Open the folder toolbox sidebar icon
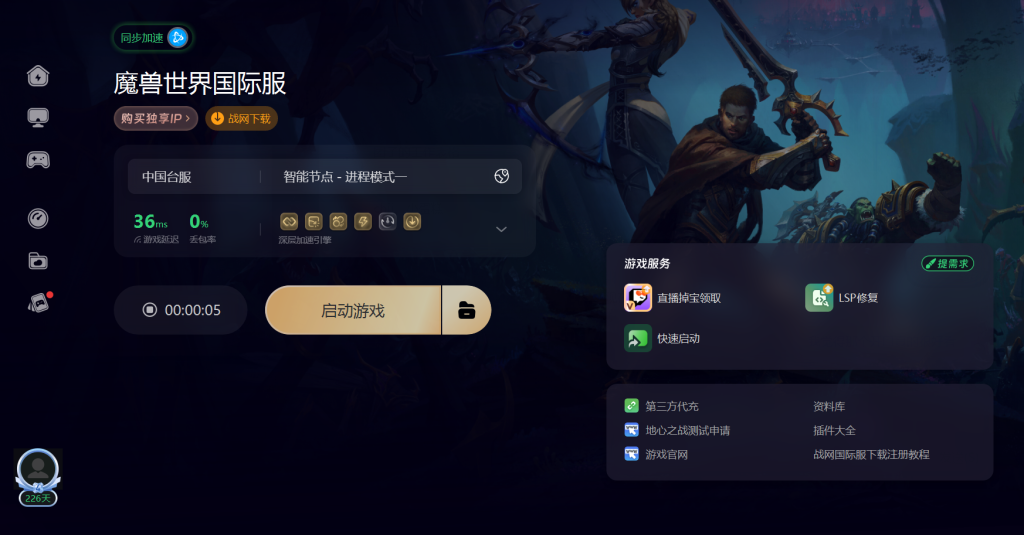This screenshot has height=535, width=1024. coord(38,261)
